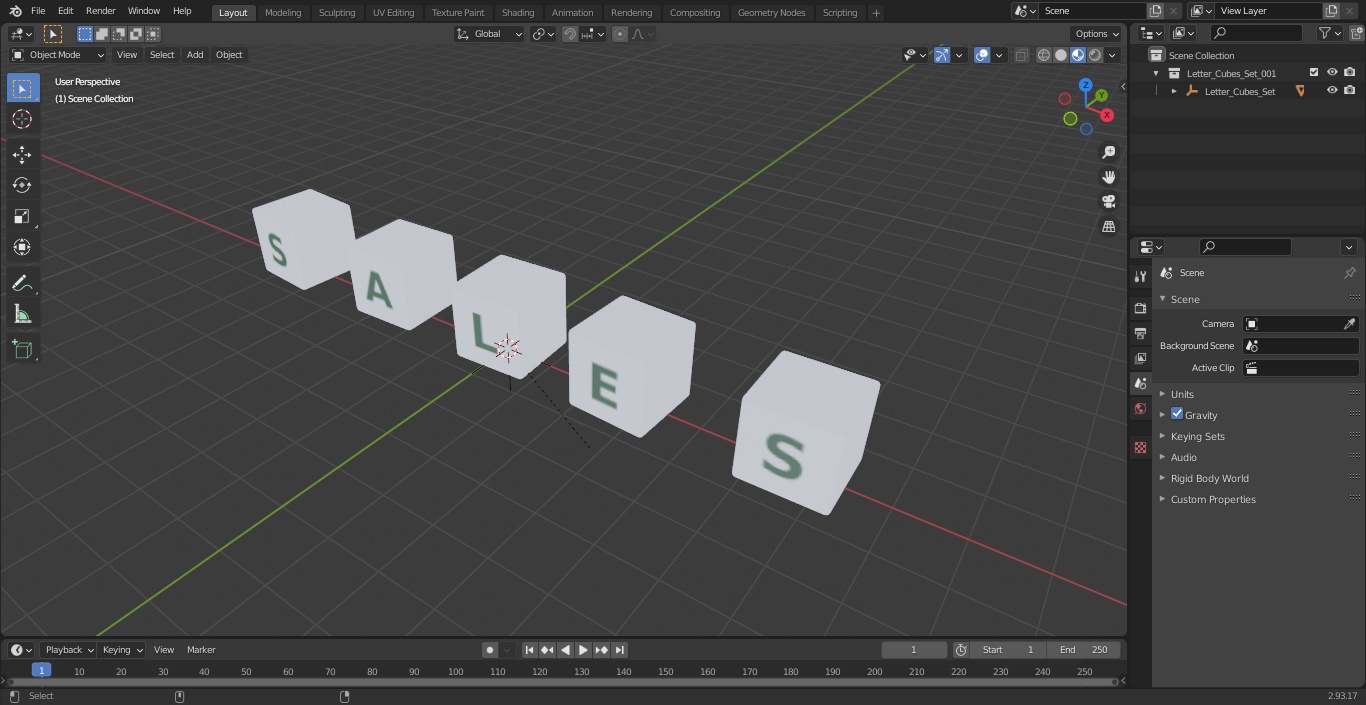Open the Texture properties tab
Image resolution: width=1366 pixels, height=705 pixels.
pos(1140,447)
